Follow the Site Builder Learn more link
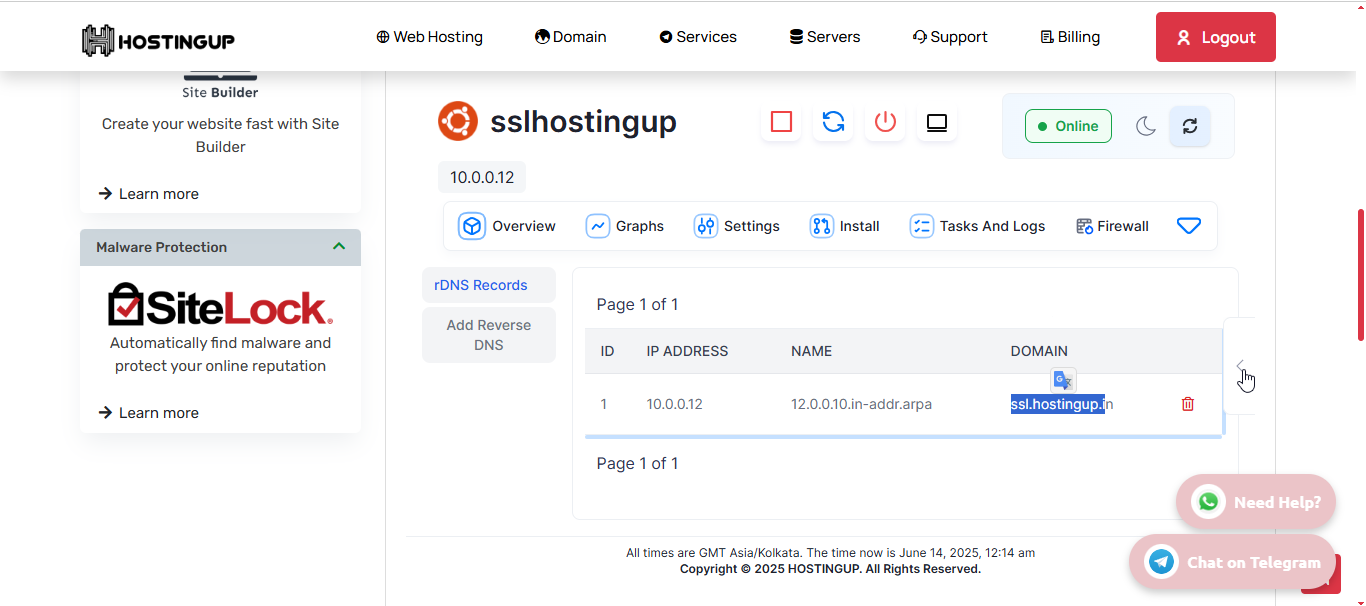 (x=149, y=194)
